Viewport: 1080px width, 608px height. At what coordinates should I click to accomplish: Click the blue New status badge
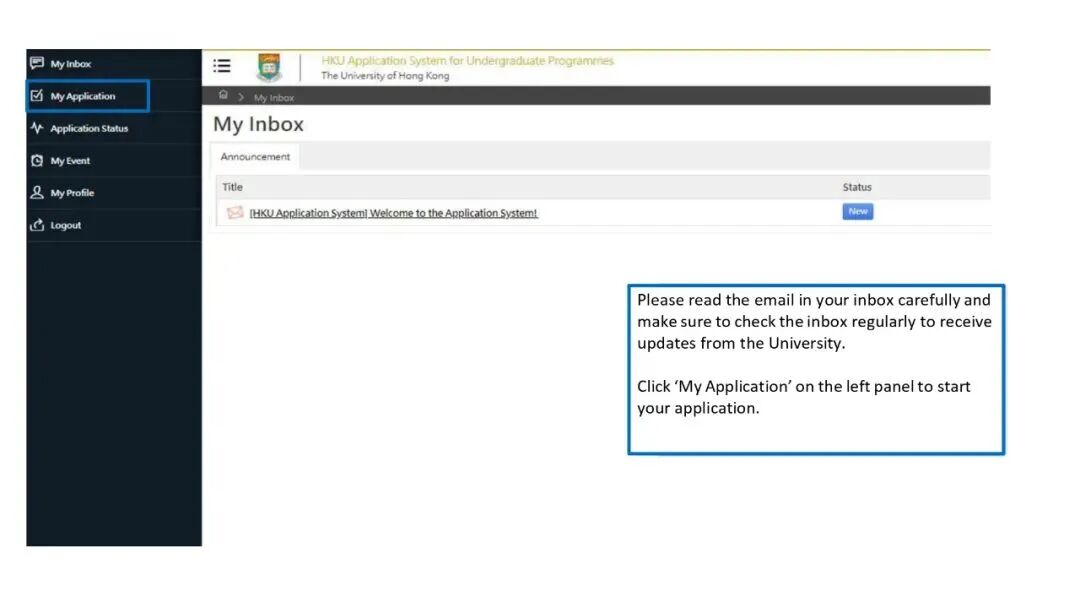point(857,212)
